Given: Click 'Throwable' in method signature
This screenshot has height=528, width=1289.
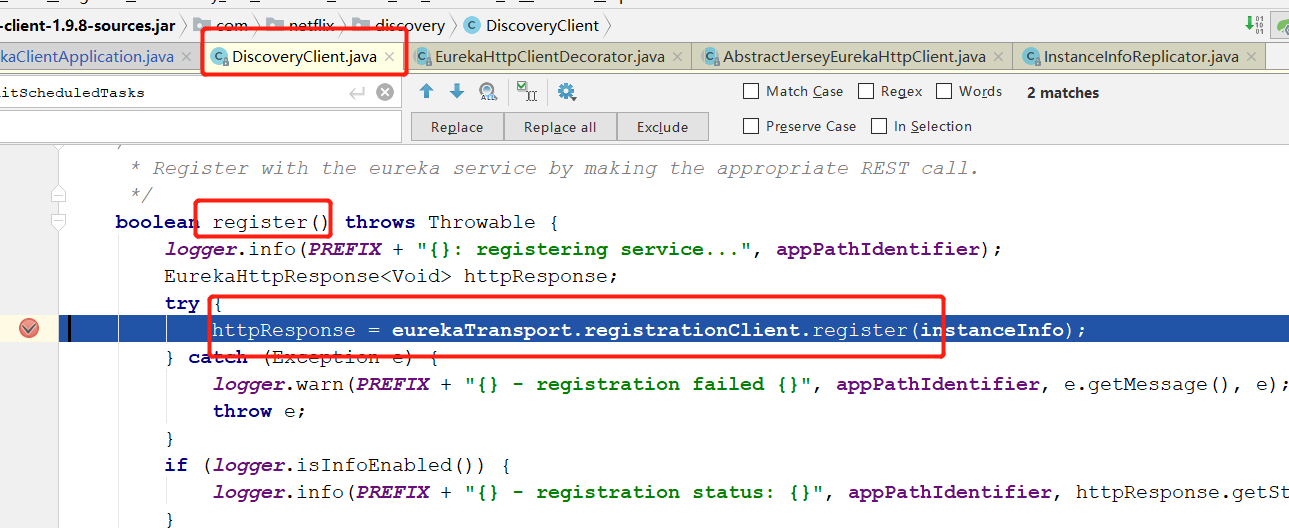Looking at the screenshot, I should point(482,222).
